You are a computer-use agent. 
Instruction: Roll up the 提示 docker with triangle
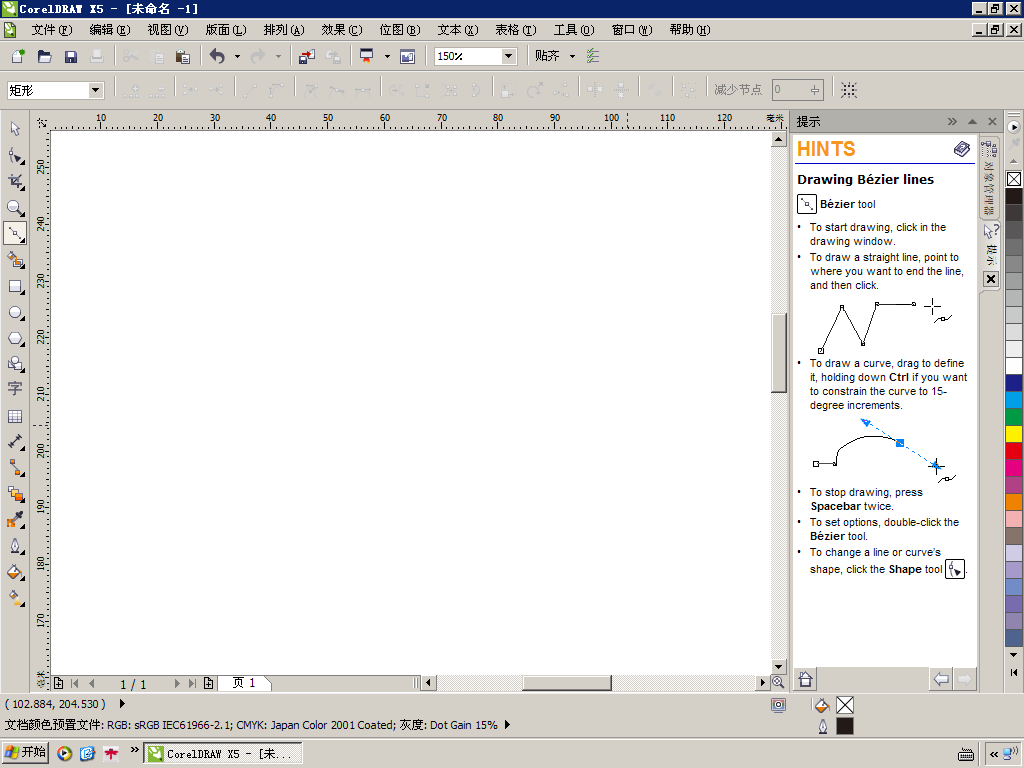click(x=972, y=121)
